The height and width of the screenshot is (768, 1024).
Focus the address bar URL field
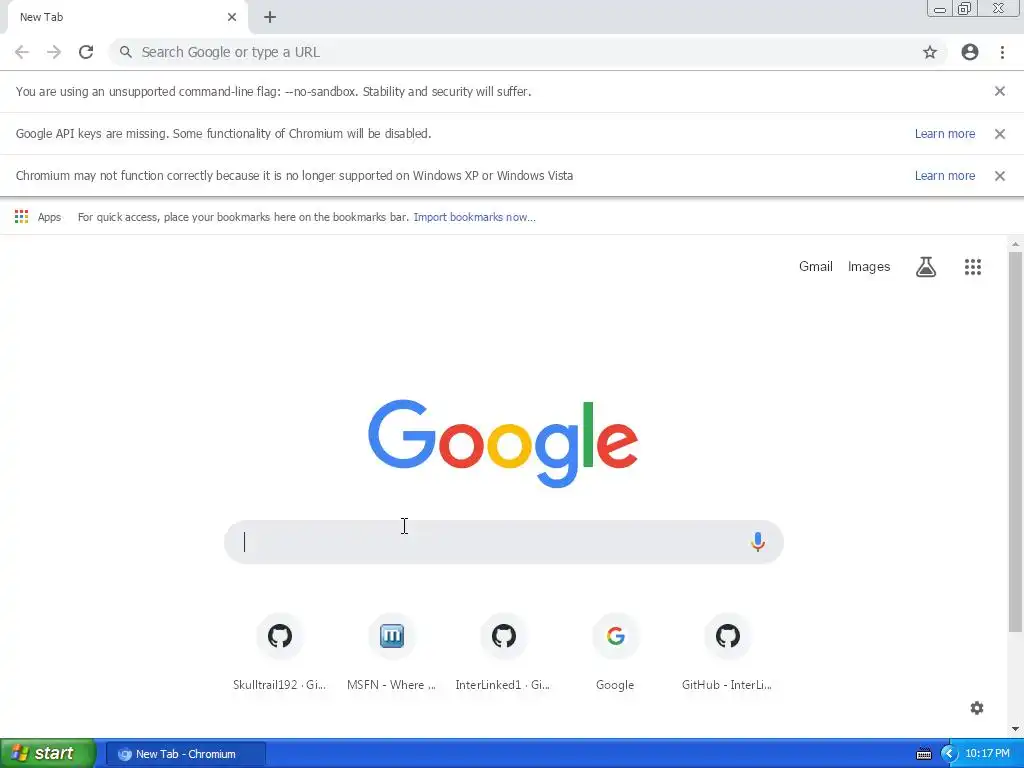pos(528,52)
